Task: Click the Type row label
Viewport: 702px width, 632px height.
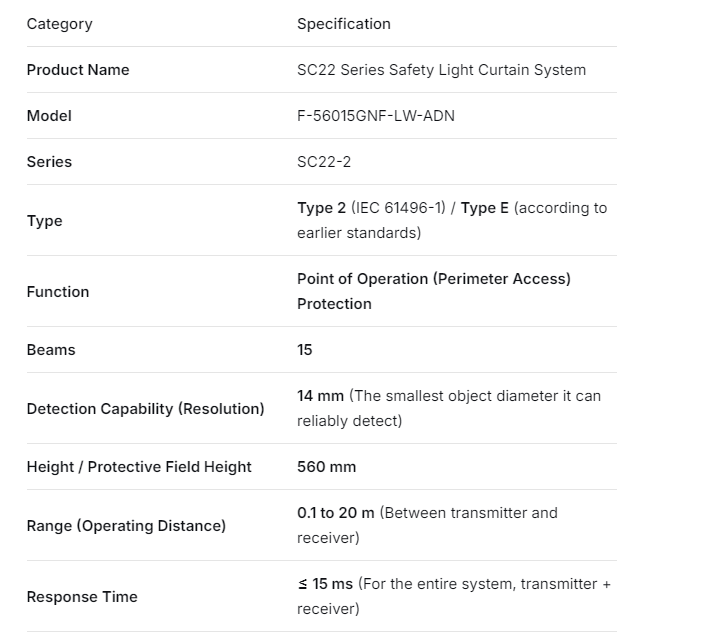Action: click(44, 221)
